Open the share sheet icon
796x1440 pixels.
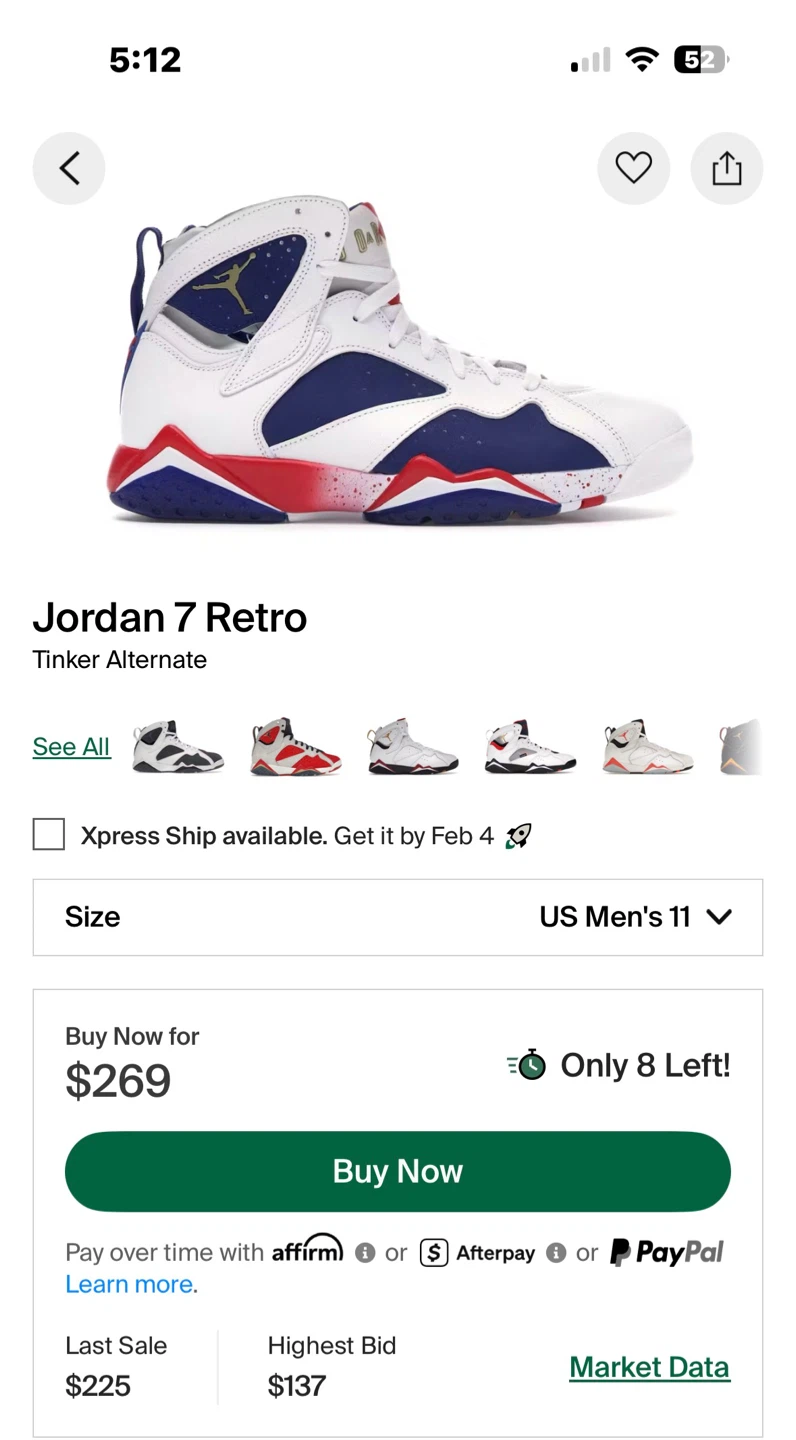(x=727, y=168)
